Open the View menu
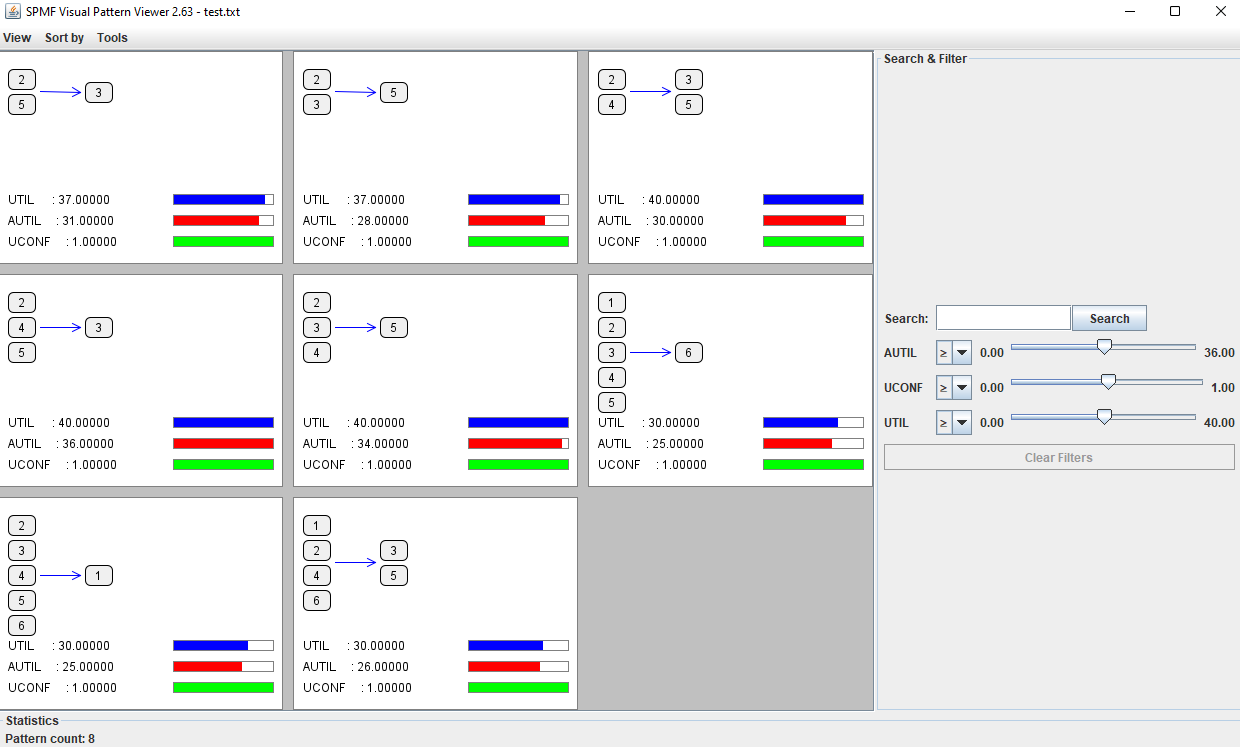The height and width of the screenshot is (747, 1240). point(17,38)
